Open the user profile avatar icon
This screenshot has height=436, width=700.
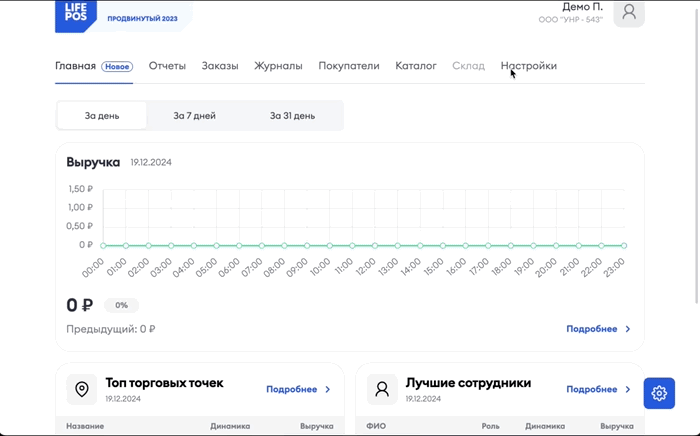click(629, 13)
